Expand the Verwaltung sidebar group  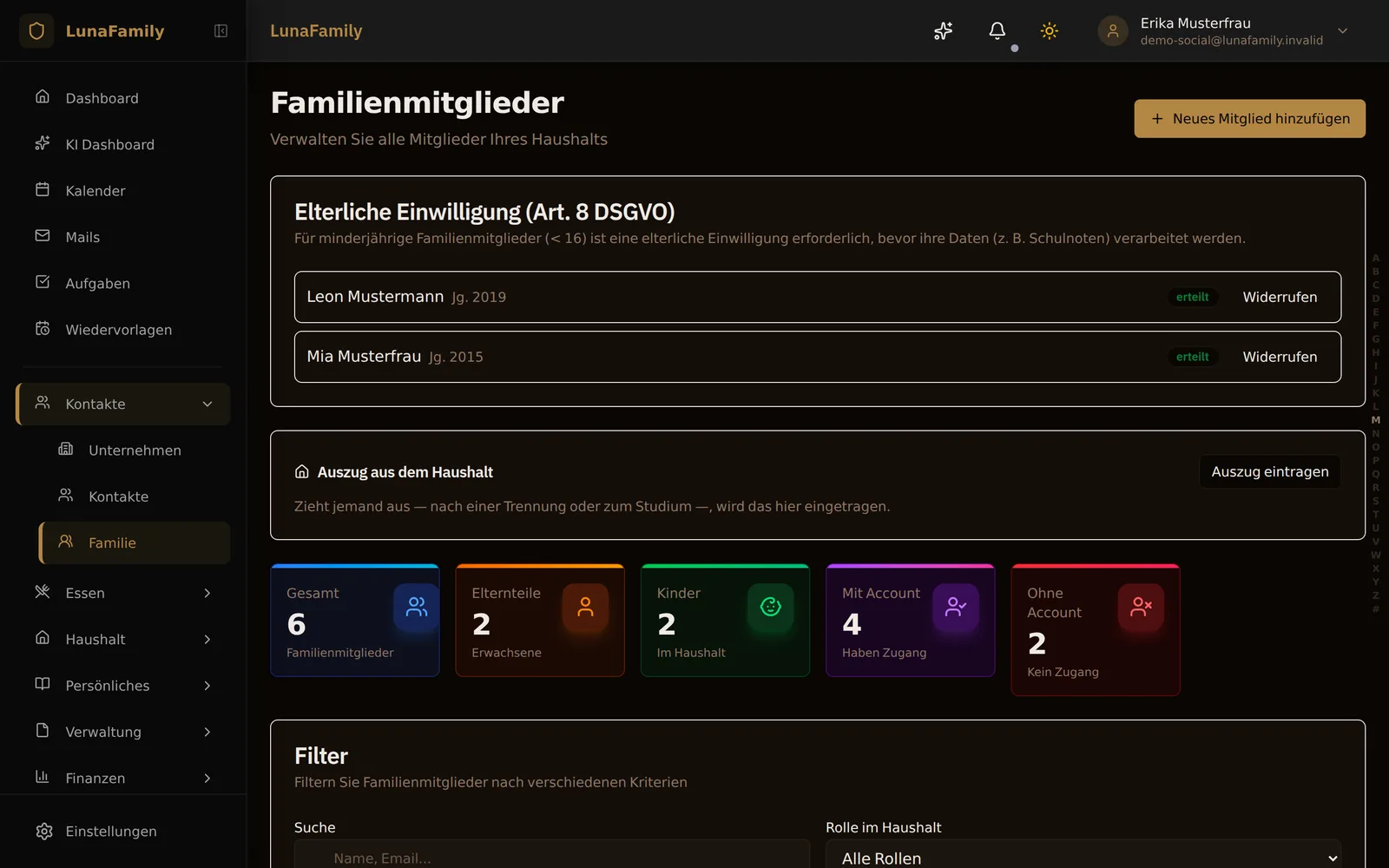coord(123,732)
